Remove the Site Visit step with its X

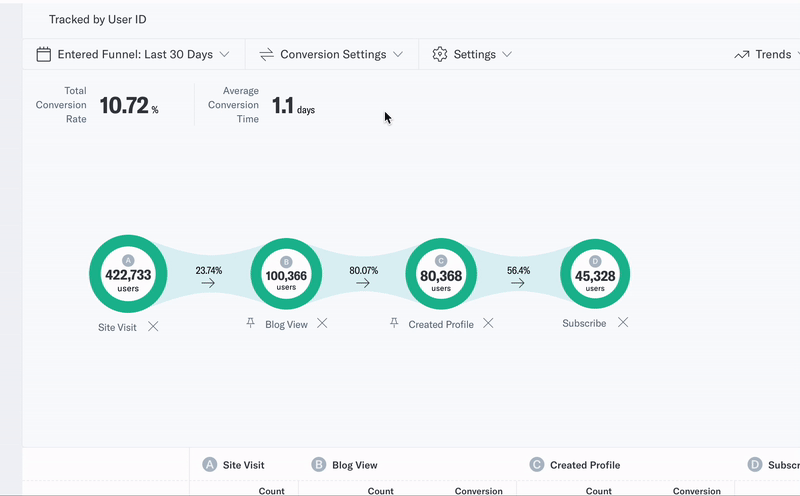click(x=153, y=327)
